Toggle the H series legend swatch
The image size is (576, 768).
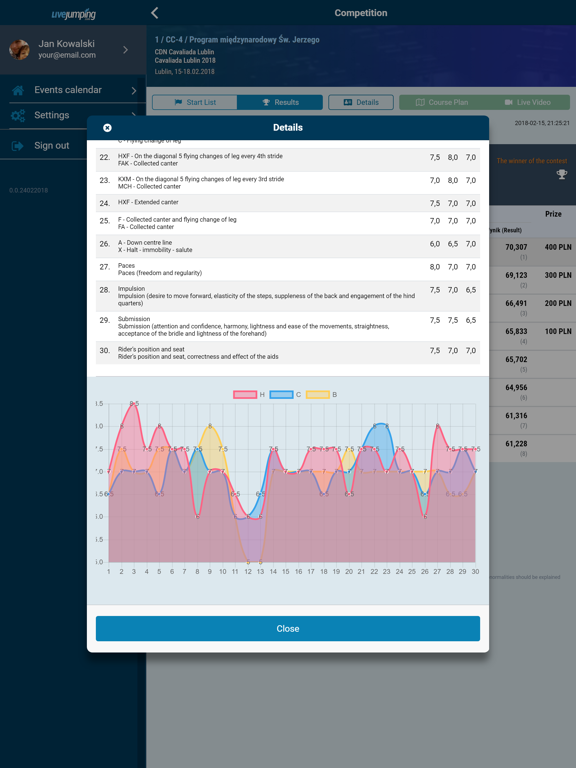[x=245, y=394]
